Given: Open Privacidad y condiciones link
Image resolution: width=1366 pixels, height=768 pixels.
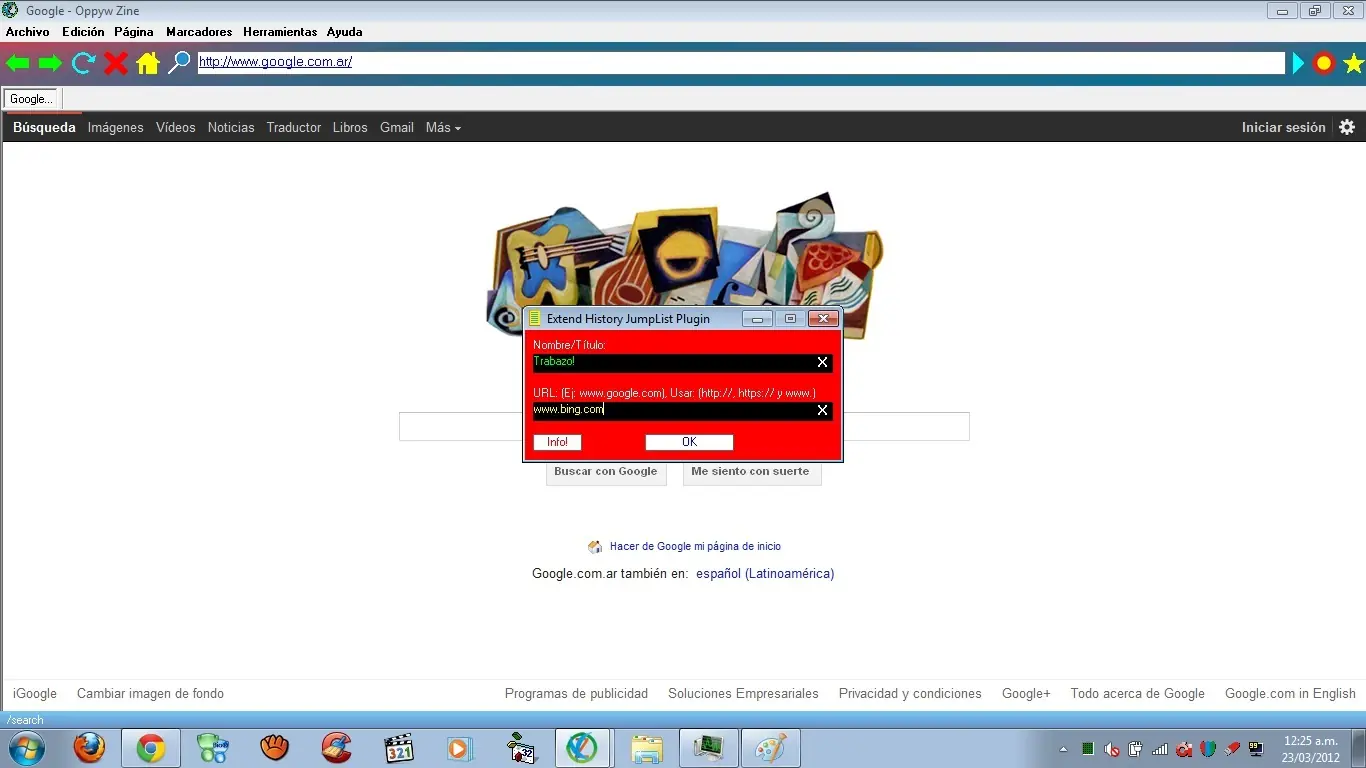Looking at the screenshot, I should (x=910, y=694).
